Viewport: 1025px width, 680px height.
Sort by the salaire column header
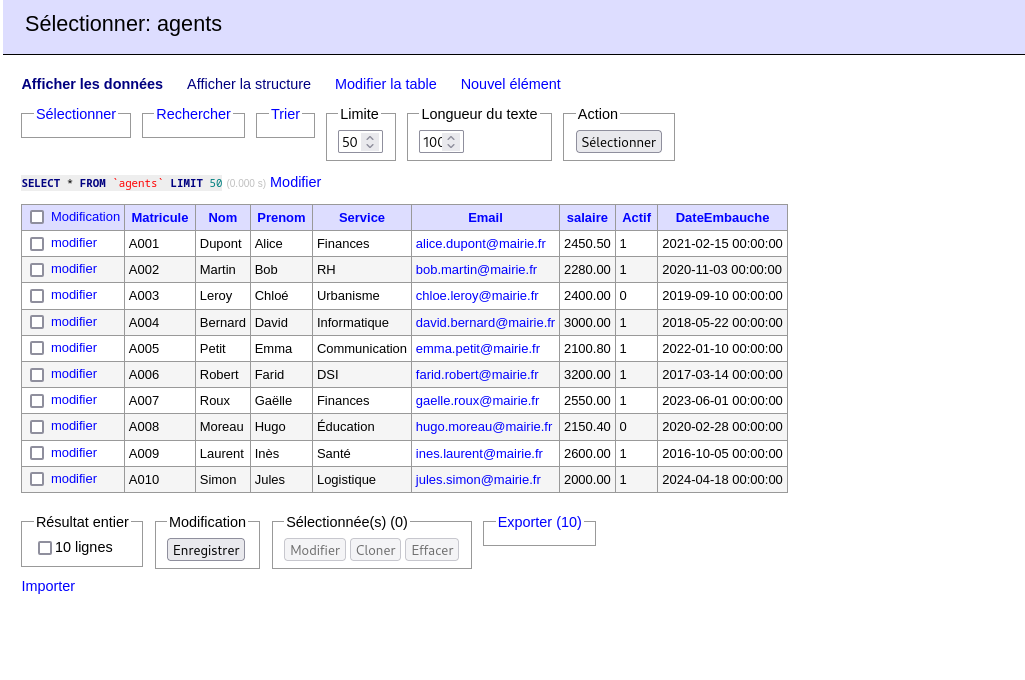click(x=587, y=217)
